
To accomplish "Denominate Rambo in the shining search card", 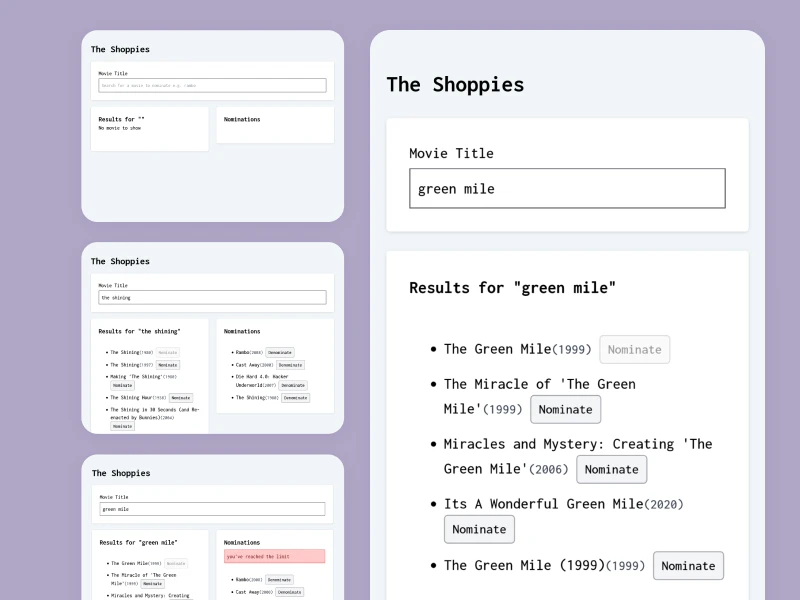I will coord(280,353).
